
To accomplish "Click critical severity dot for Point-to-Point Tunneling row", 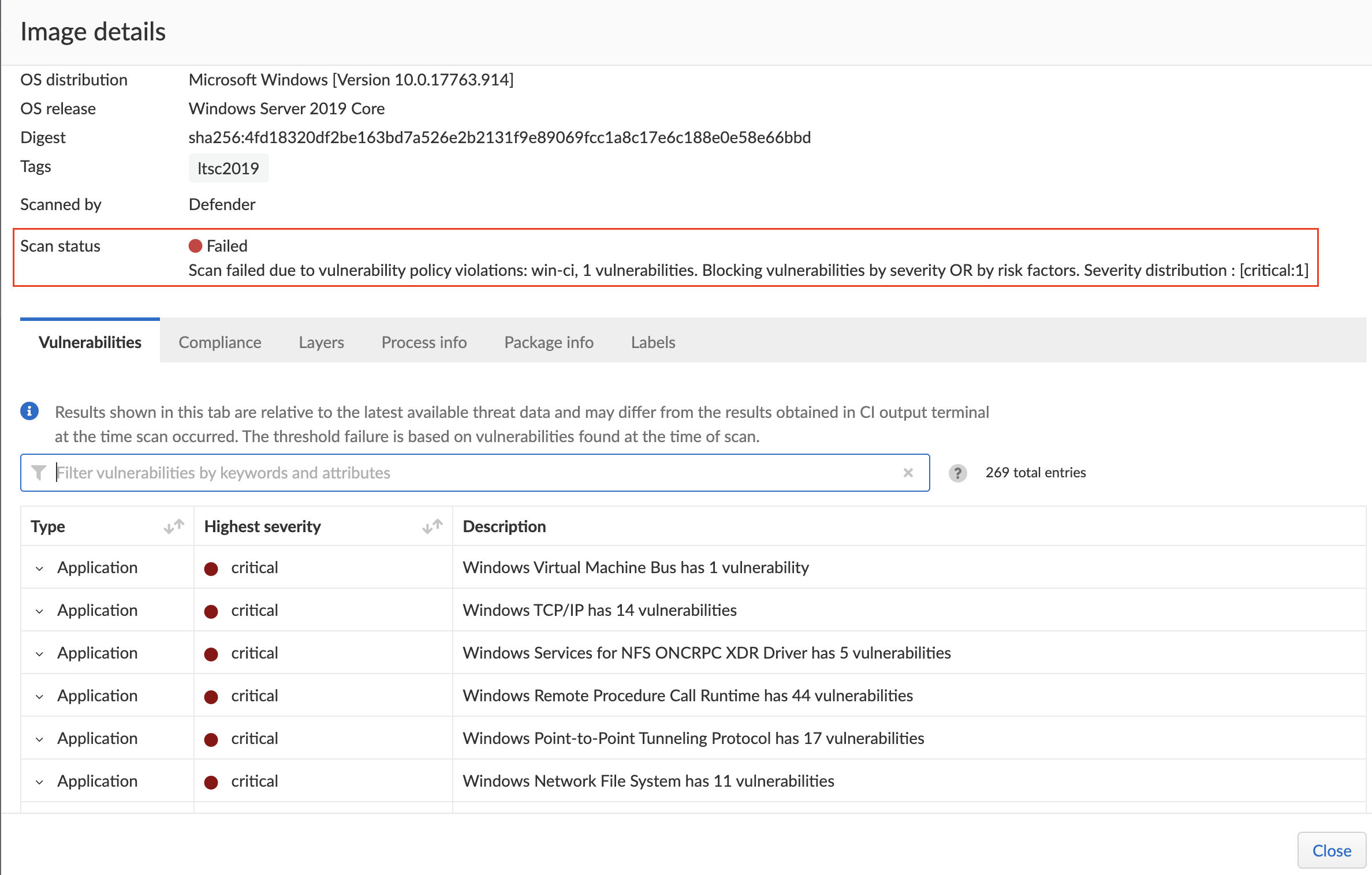I will pos(211,739).
